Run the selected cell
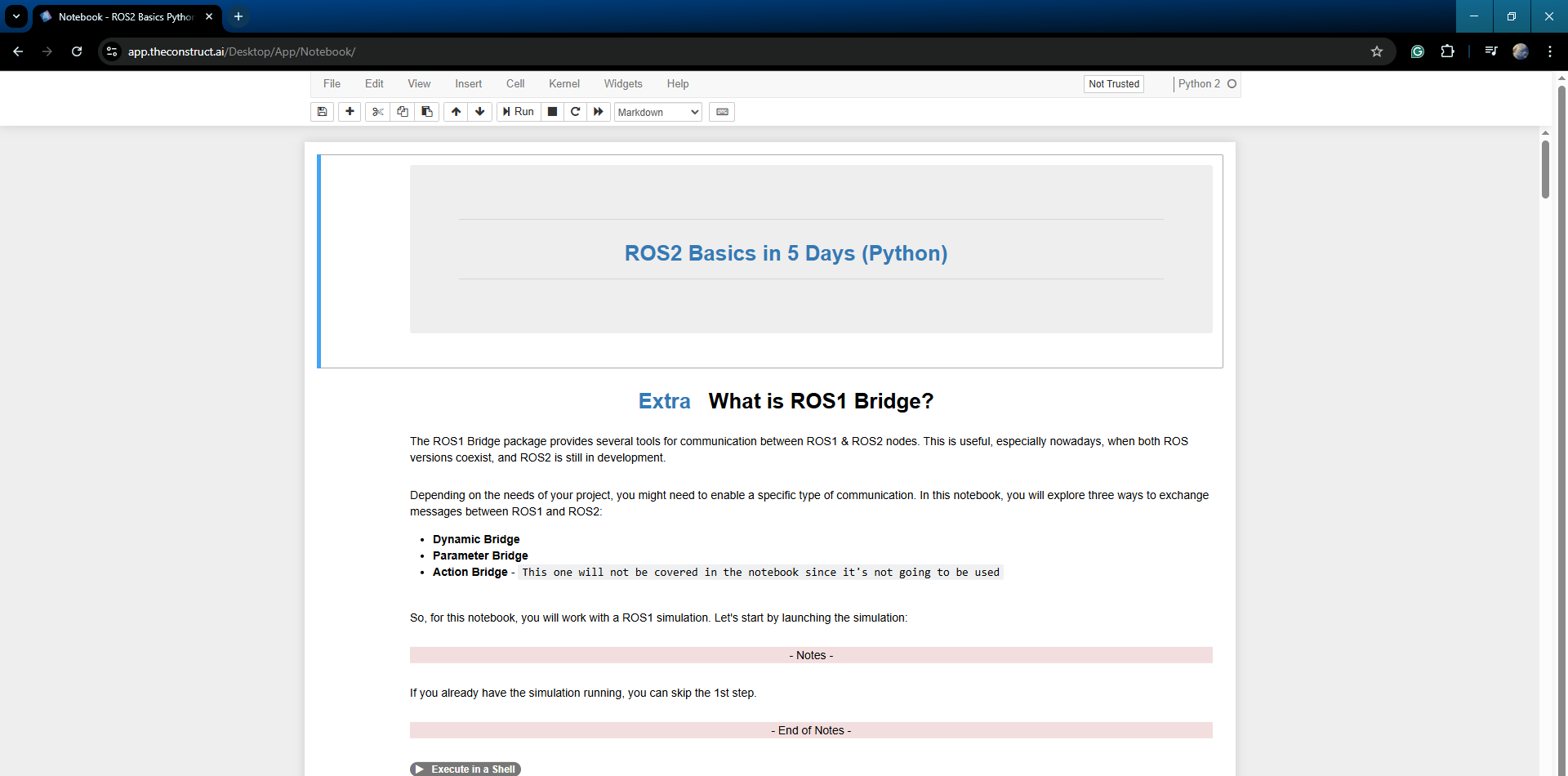Image resolution: width=1568 pixels, height=776 pixels. point(519,112)
